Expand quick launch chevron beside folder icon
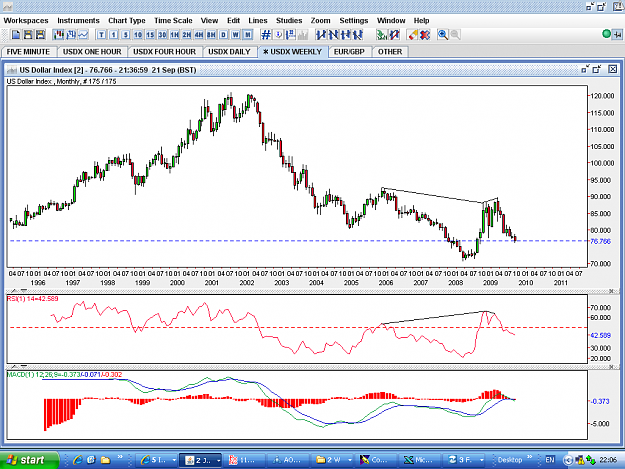Screen dimensions: 625x469 (120, 457)
